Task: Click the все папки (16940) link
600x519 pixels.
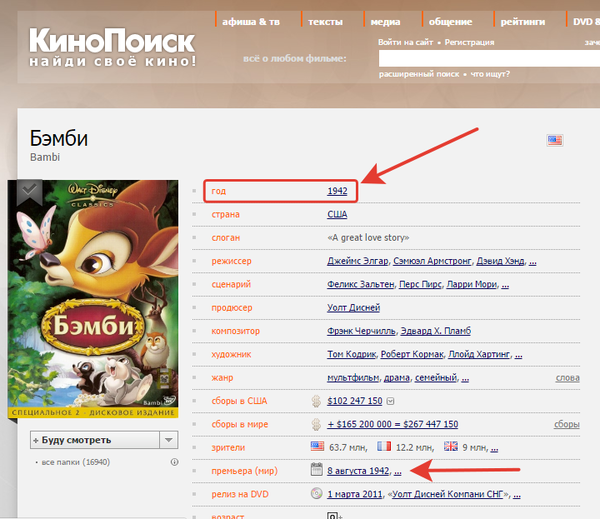Action: [x=75, y=462]
